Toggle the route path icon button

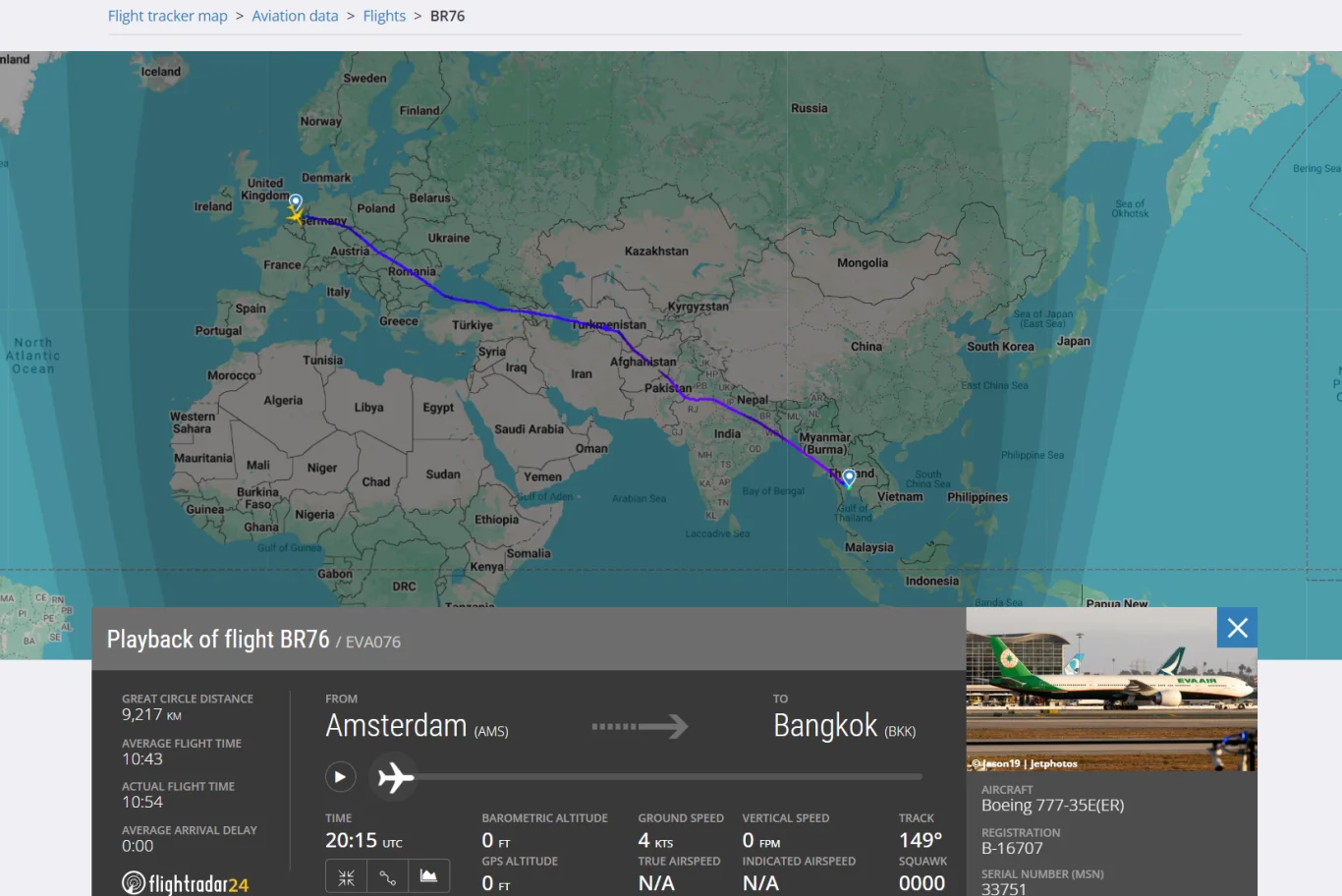(x=388, y=876)
